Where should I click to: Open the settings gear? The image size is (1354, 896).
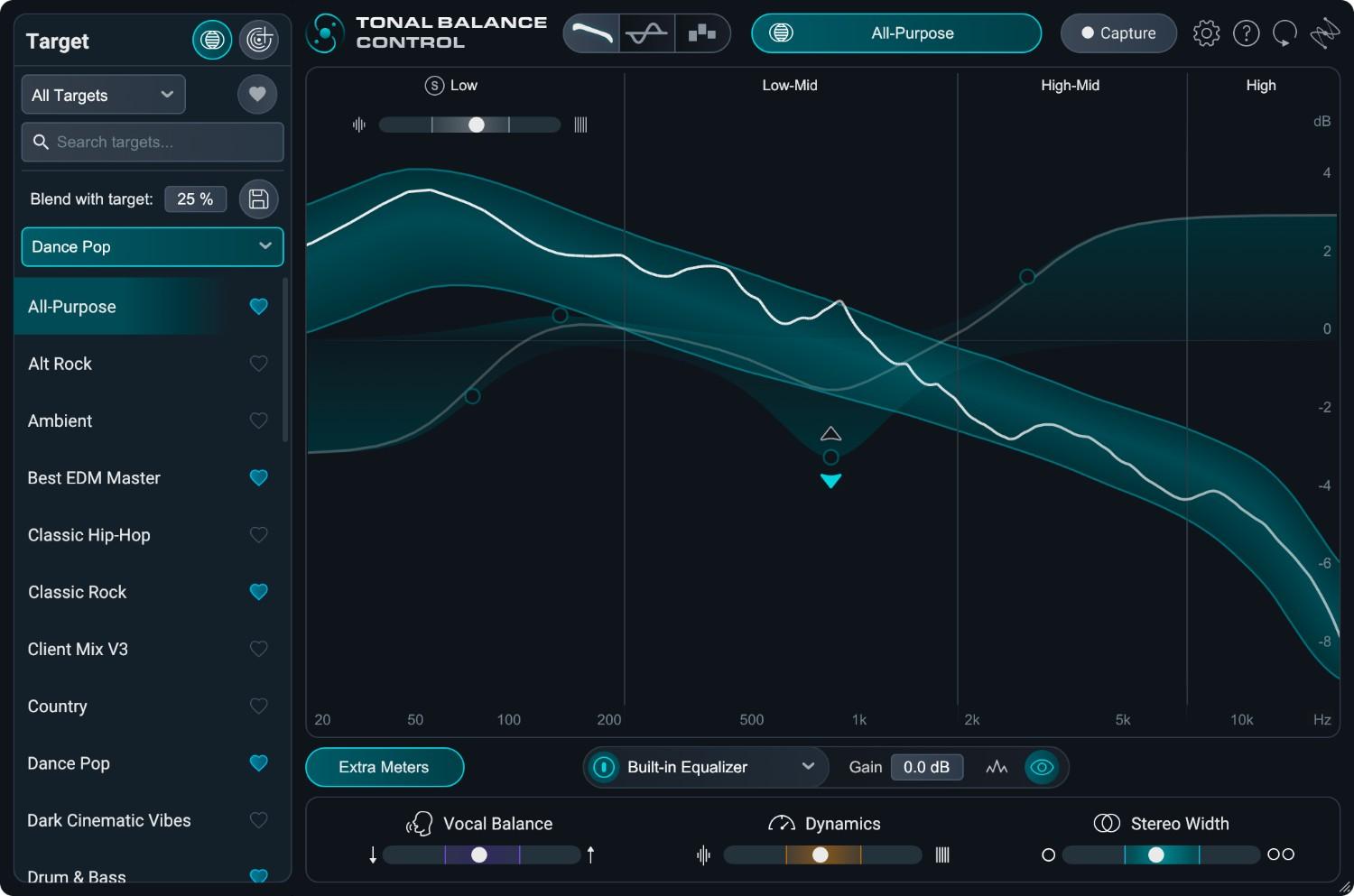[x=1206, y=32]
